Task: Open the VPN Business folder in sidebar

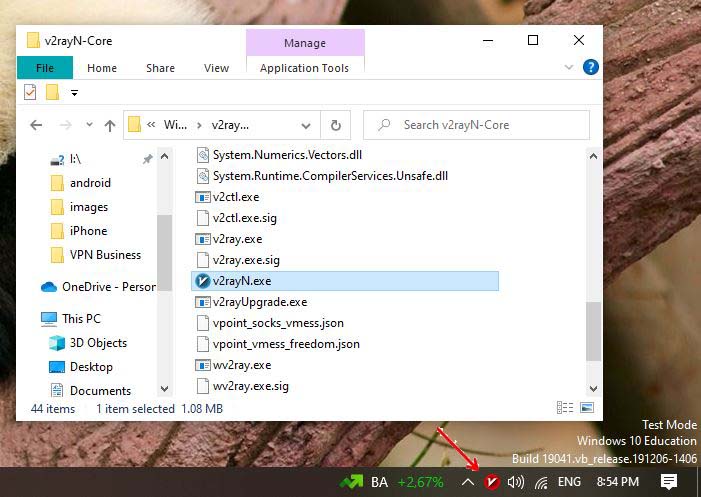Action: click(105, 254)
